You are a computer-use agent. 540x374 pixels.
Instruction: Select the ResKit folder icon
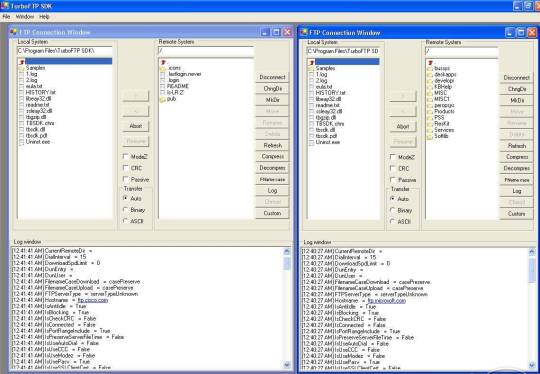point(430,124)
